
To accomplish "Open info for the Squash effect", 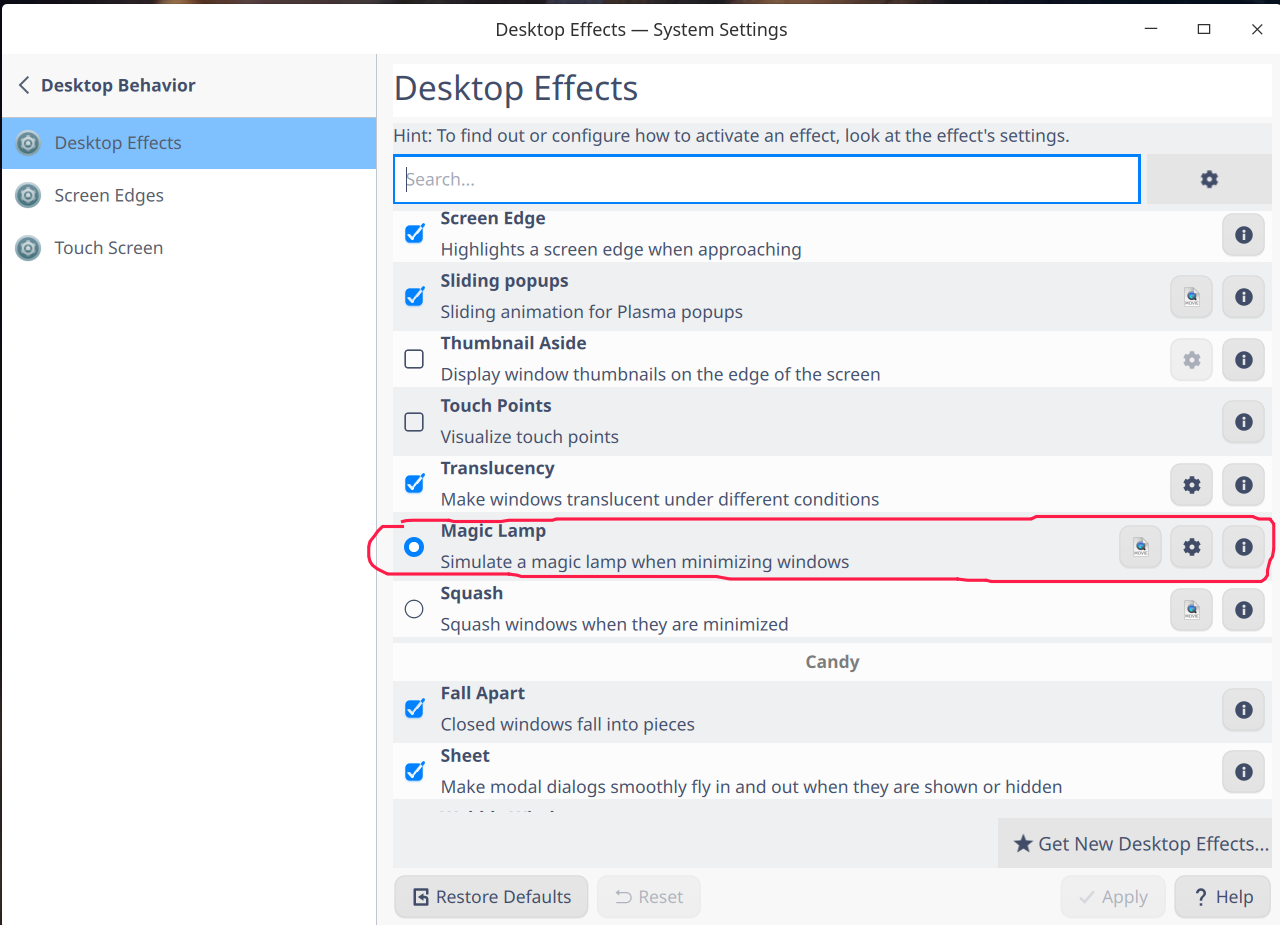I will 1243,610.
